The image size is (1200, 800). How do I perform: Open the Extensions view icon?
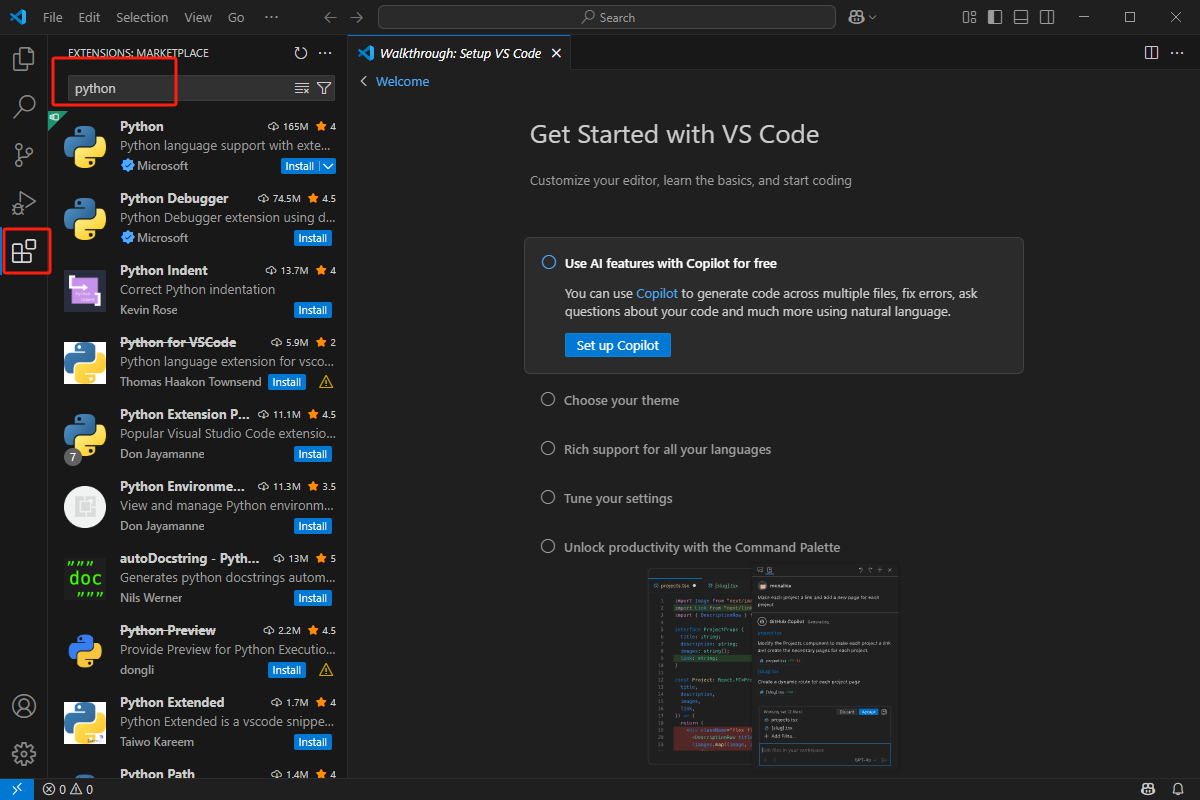pos(24,251)
